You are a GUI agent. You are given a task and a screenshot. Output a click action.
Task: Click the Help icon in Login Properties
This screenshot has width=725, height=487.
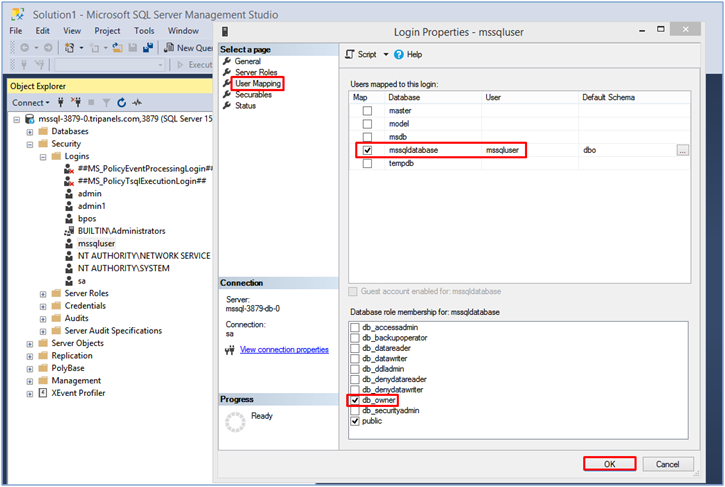[399, 54]
